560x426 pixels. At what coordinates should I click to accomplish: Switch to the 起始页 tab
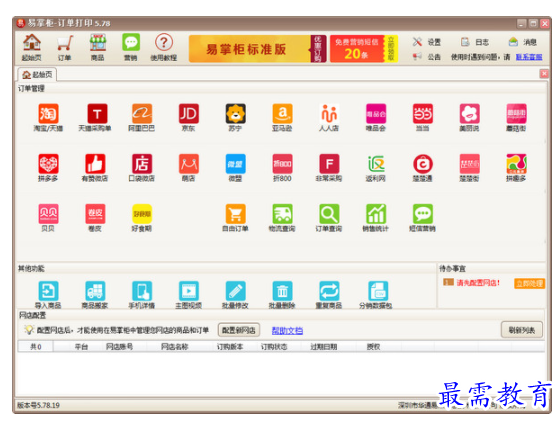click(x=37, y=75)
